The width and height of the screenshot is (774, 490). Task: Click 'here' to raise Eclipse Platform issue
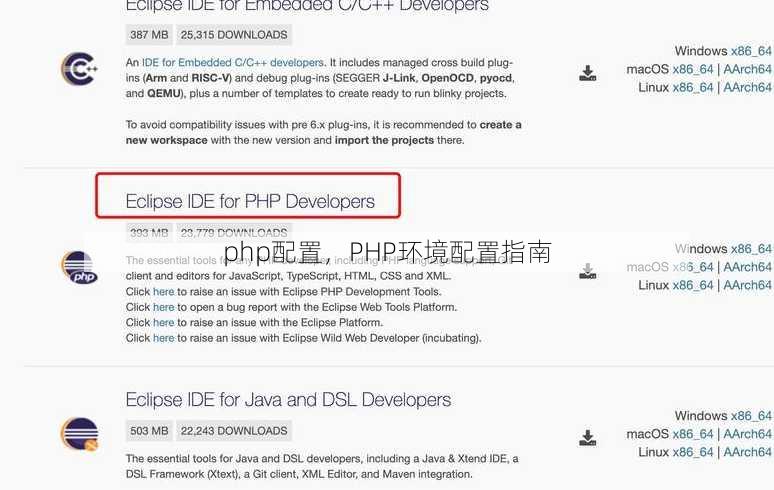(x=164, y=323)
